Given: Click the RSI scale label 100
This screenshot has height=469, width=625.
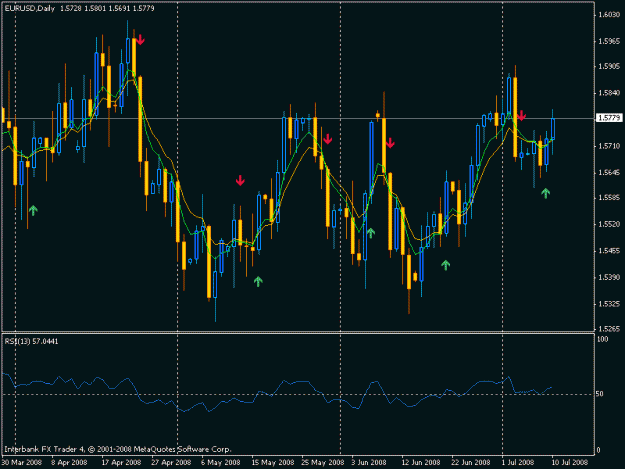Looking at the screenshot, I should (603, 339).
